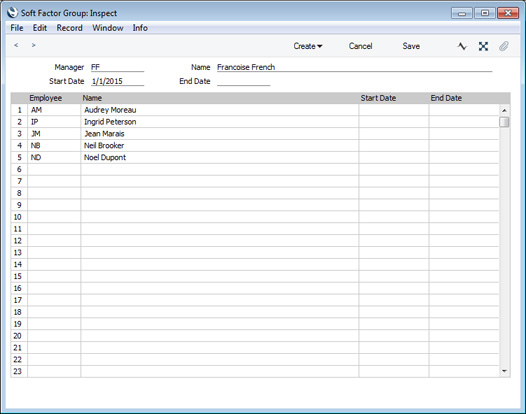
Task: Click the Save button
Action: click(411, 46)
